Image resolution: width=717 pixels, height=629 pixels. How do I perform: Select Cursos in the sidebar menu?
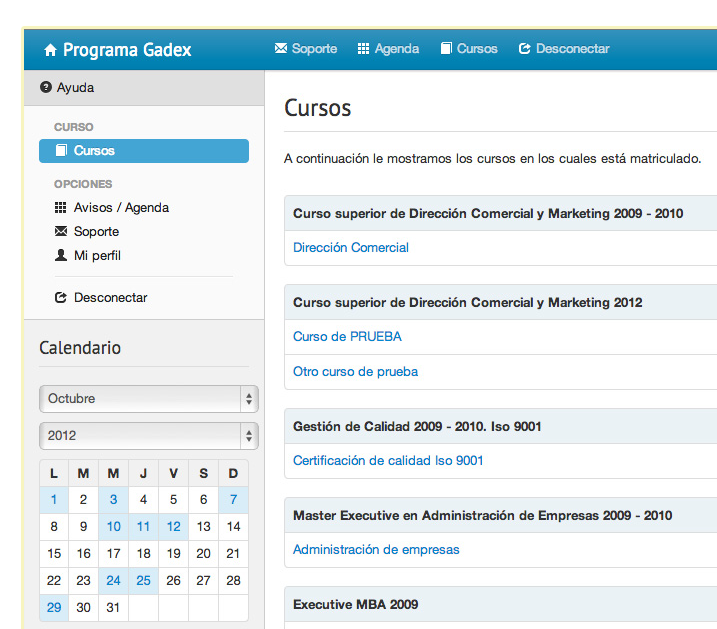144,151
